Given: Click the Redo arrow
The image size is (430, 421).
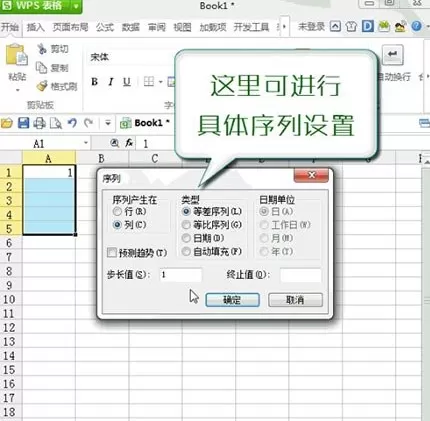Looking at the screenshot, I should click(88, 123).
